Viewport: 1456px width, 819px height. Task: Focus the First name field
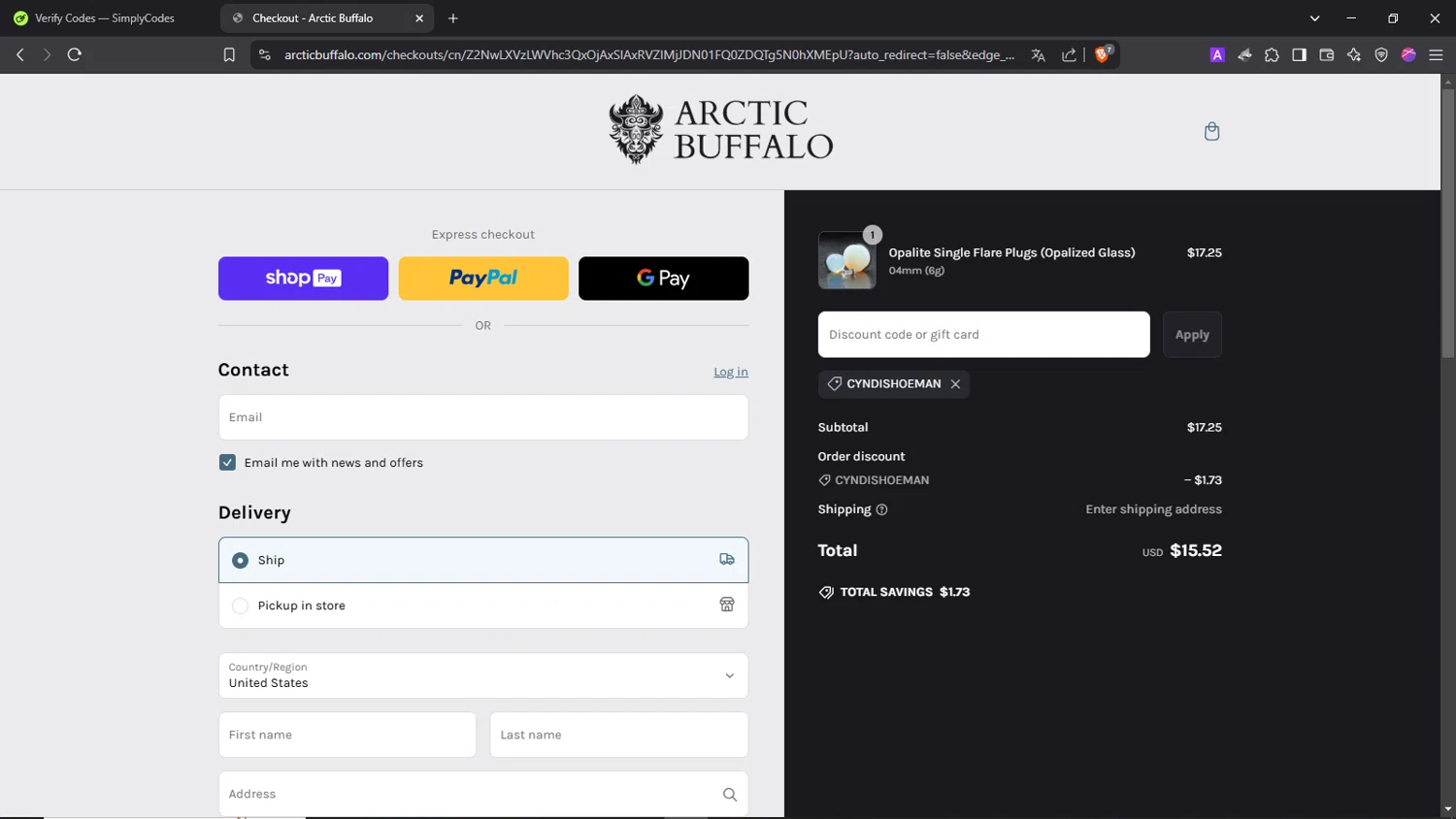click(347, 735)
